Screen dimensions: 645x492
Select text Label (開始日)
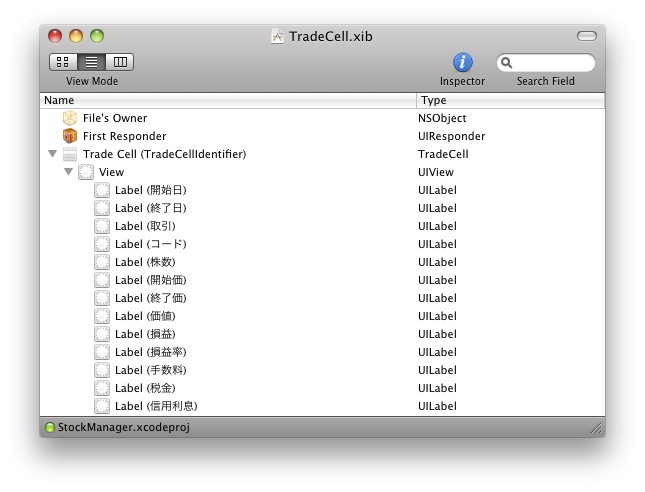tap(151, 190)
